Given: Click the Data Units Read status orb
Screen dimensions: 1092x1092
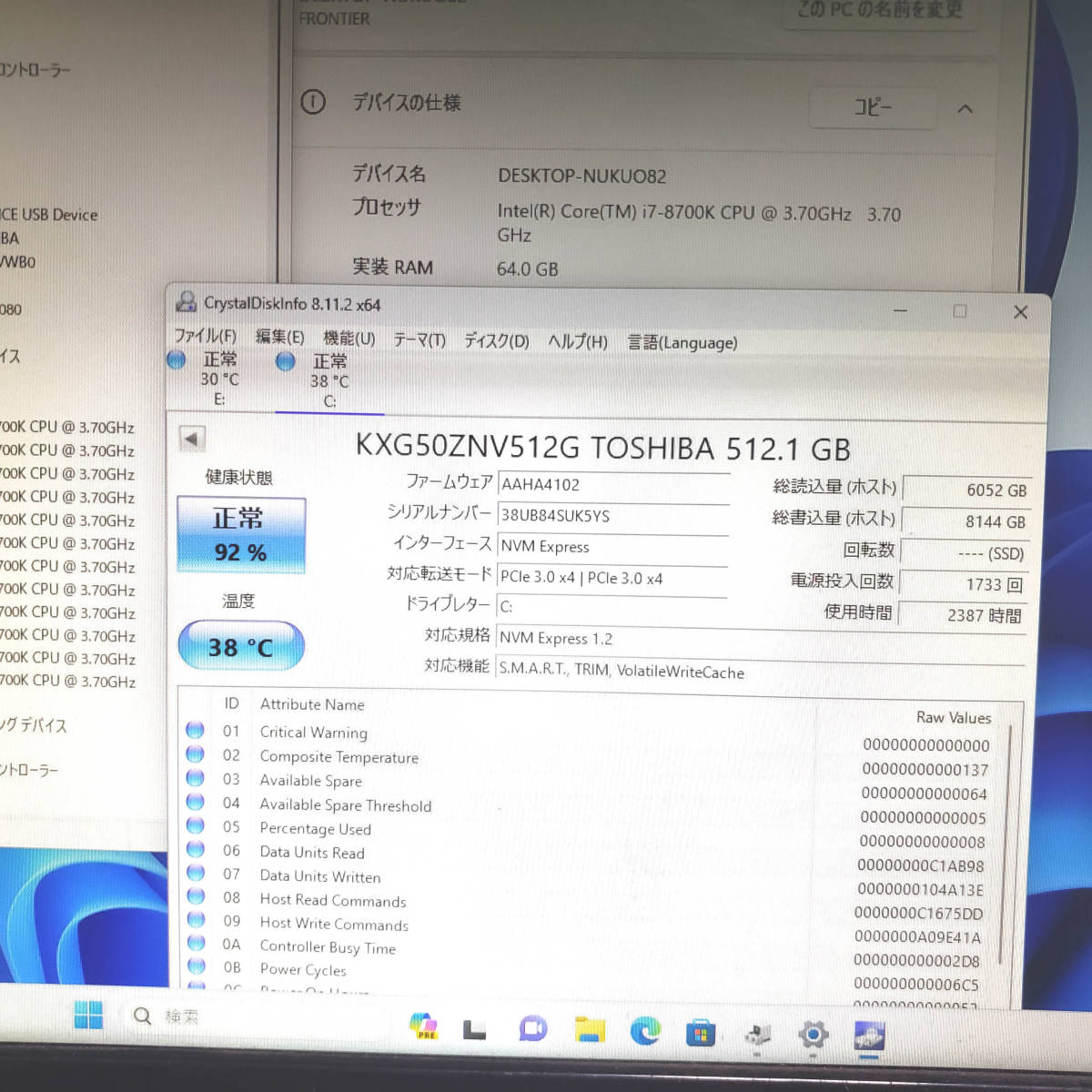Looking at the screenshot, I should coord(196,849).
